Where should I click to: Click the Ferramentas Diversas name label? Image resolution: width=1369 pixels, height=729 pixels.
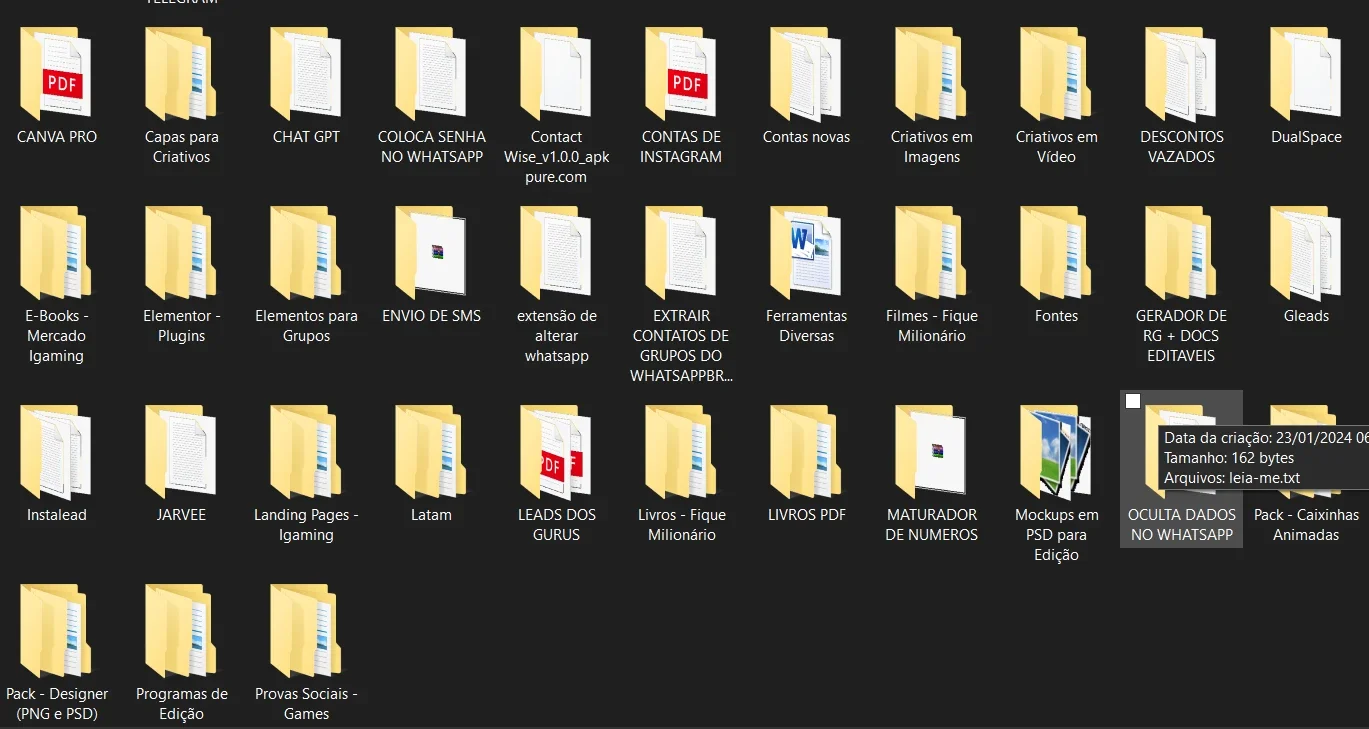[x=806, y=326]
